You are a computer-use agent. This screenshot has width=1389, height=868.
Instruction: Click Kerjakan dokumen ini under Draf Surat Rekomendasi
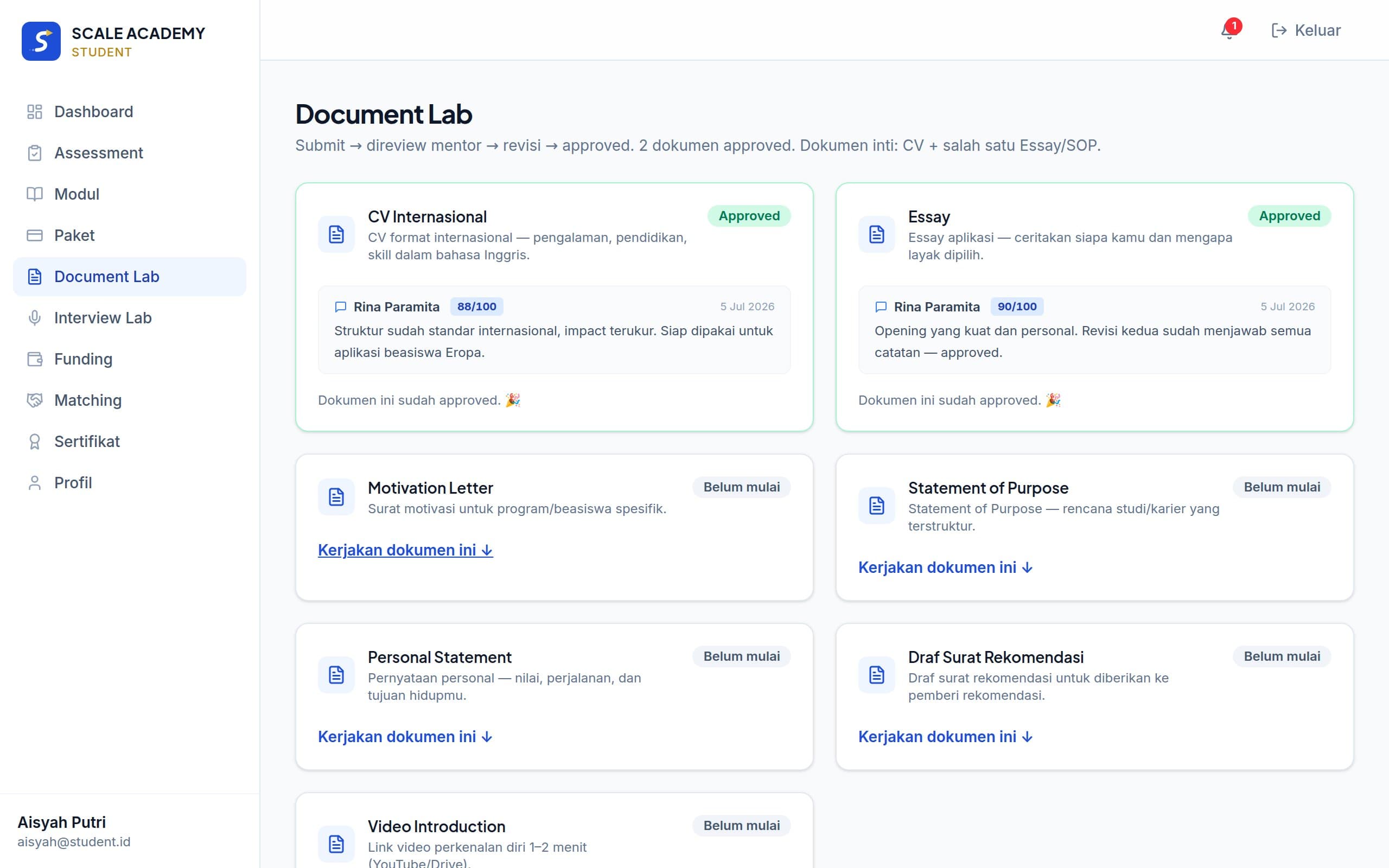(x=945, y=737)
